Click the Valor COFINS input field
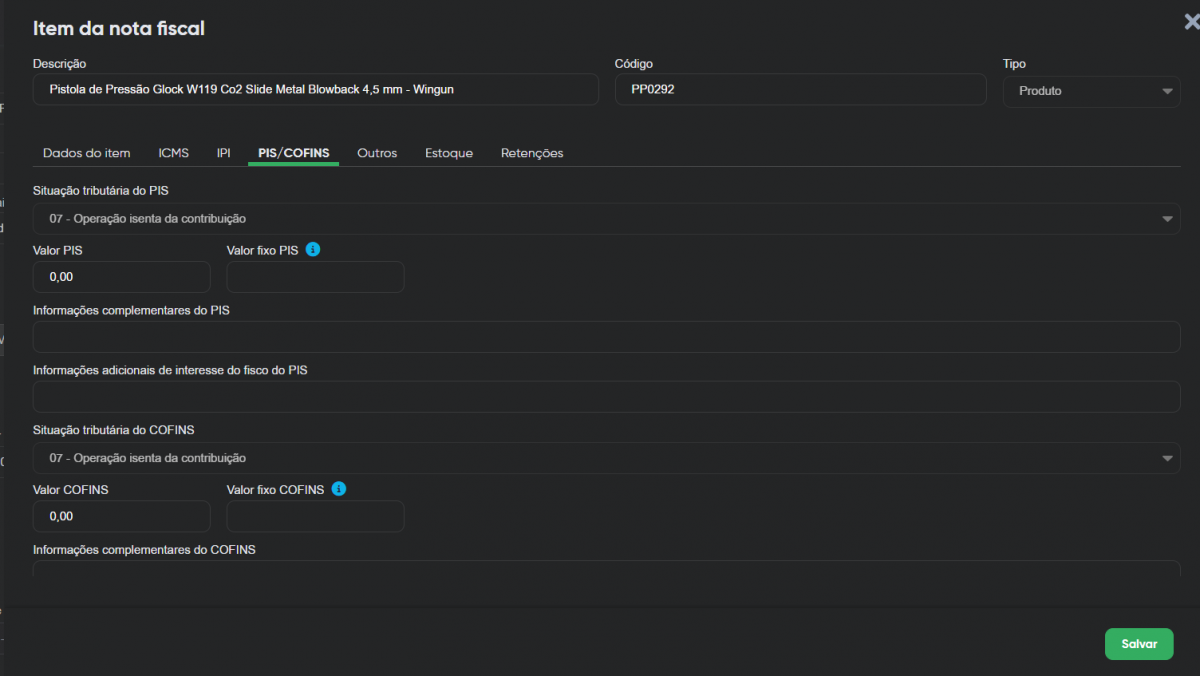The width and height of the screenshot is (1200, 676). 121,516
